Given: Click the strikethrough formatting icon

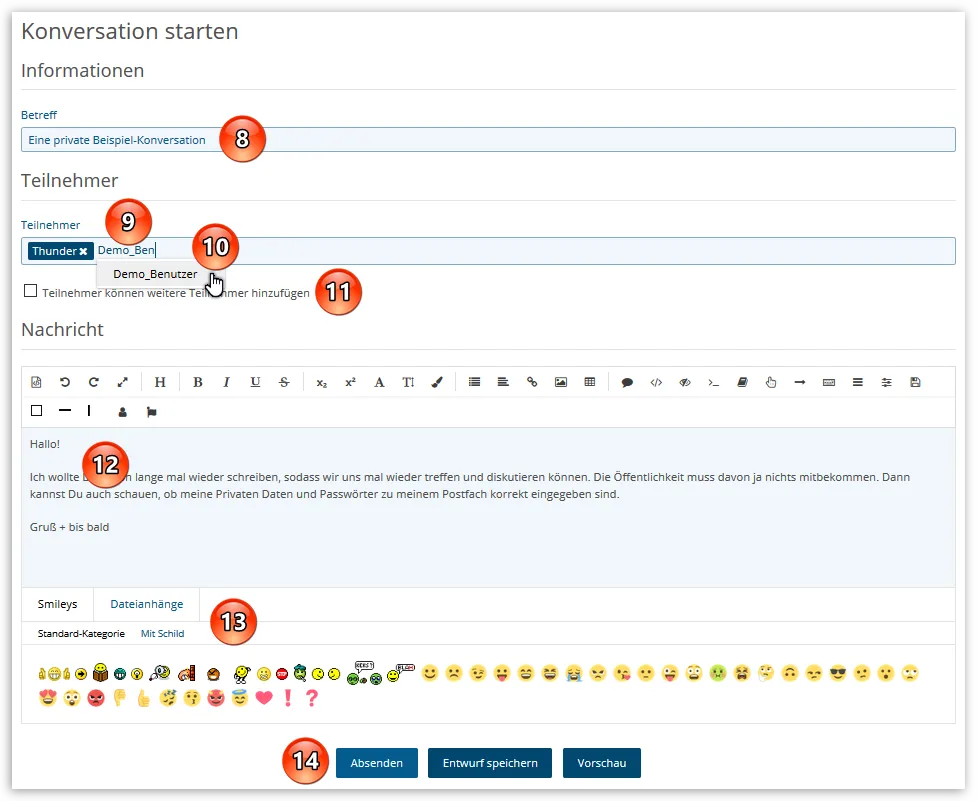Looking at the screenshot, I should (x=284, y=382).
